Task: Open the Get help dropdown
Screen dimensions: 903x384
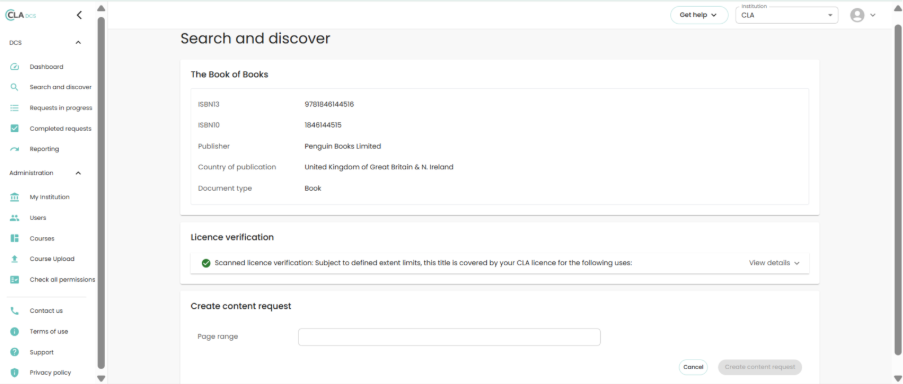Action: tap(699, 15)
